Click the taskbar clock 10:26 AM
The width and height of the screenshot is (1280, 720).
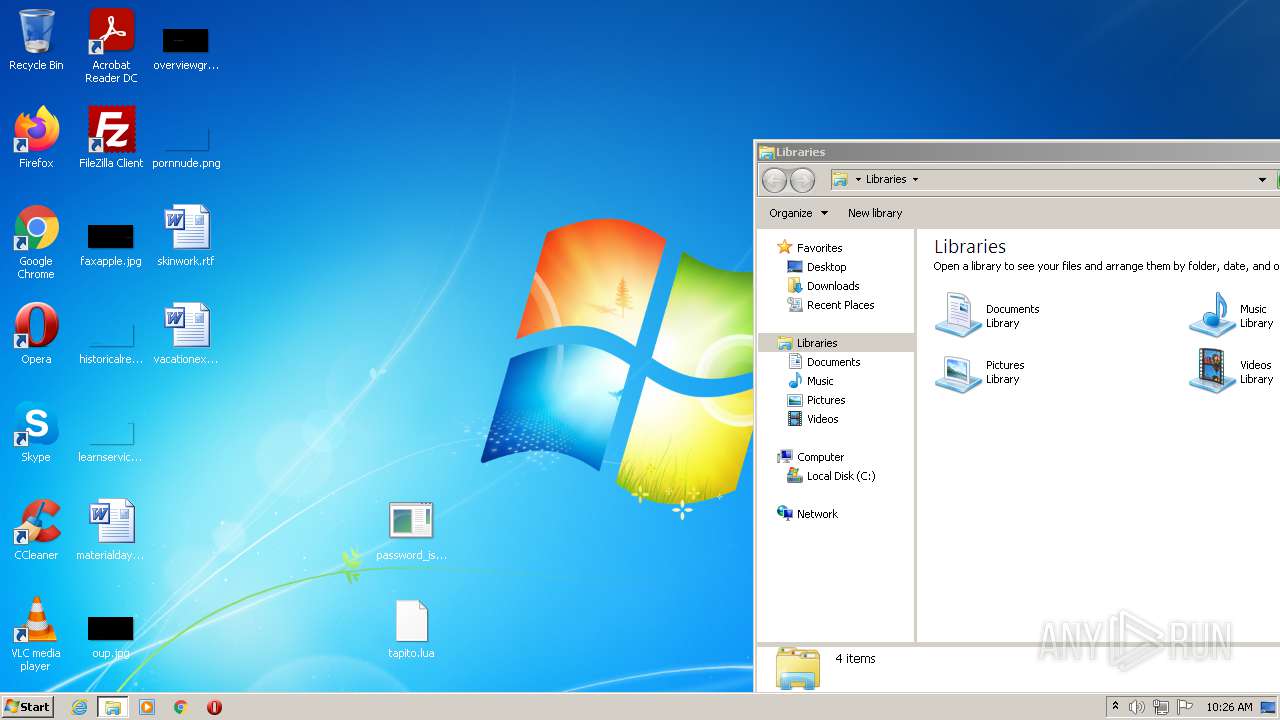[x=1229, y=707]
